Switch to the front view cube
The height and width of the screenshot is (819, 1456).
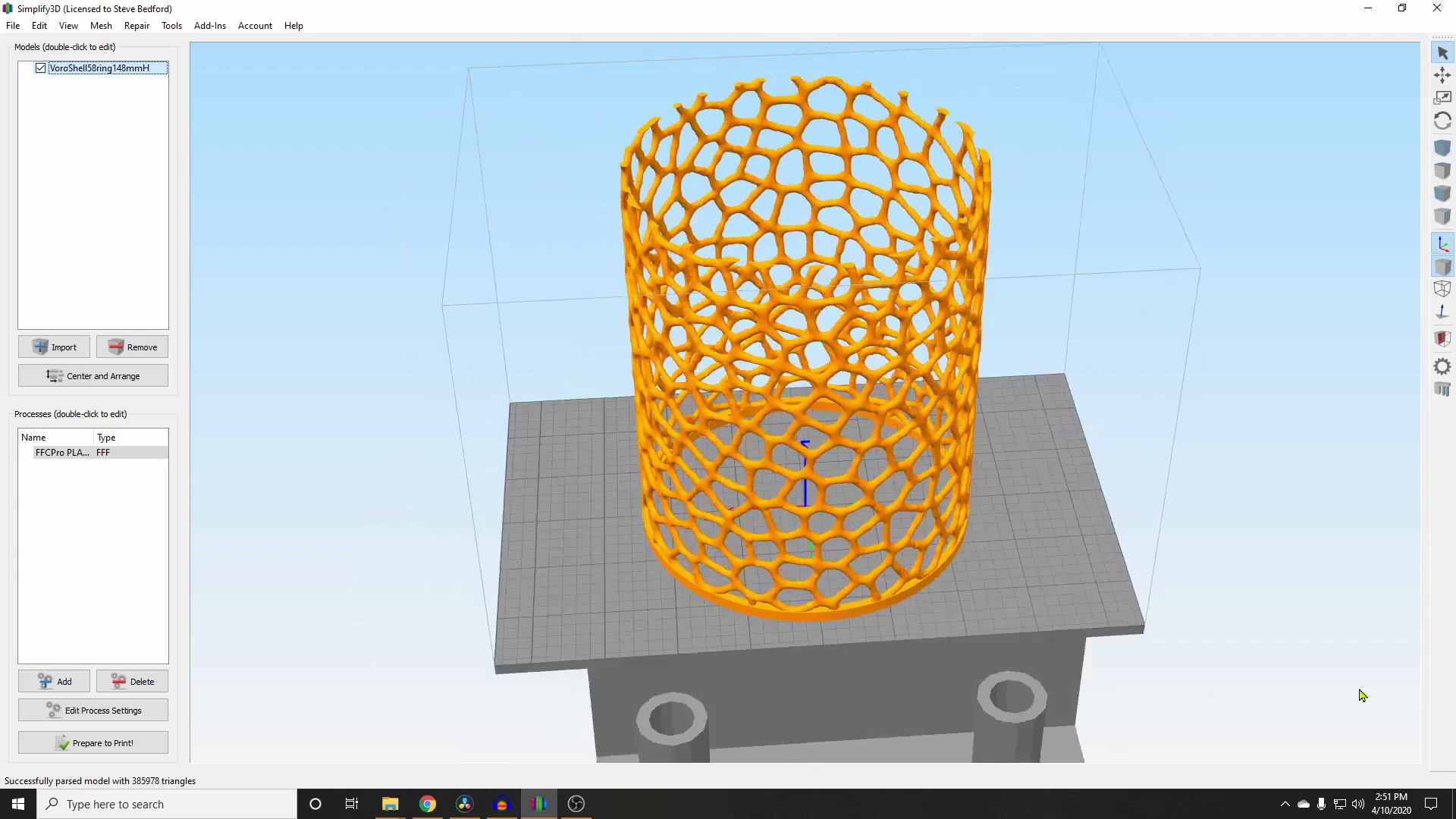(1442, 194)
